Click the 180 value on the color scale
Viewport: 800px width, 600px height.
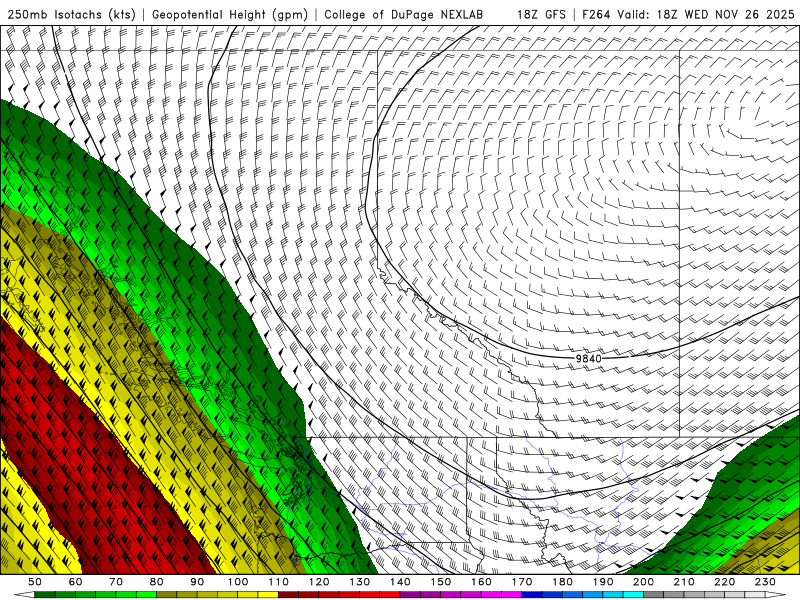pyautogui.click(x=563, y=582)
